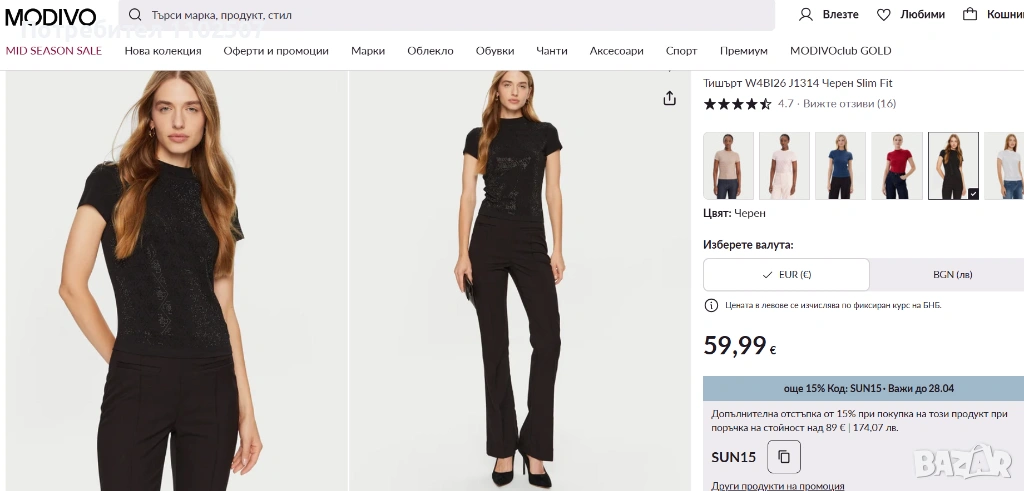Click into the search input field
Viewport: 1024px width, 491px height.
pos(450,15)
